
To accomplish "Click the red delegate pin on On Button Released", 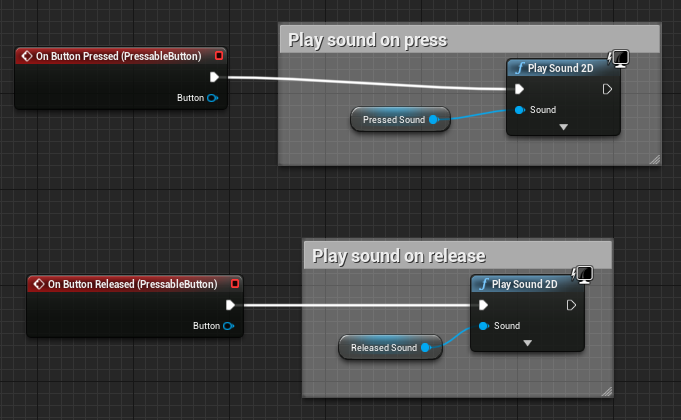I will point(235,284).
